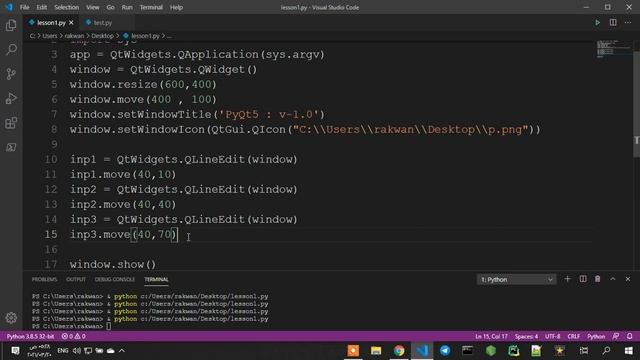Image resolution: width=640 pixels, height=360 pixels.
Task: Switch to the DEBUG CONSOLE tab
Action: click(115, 280)
